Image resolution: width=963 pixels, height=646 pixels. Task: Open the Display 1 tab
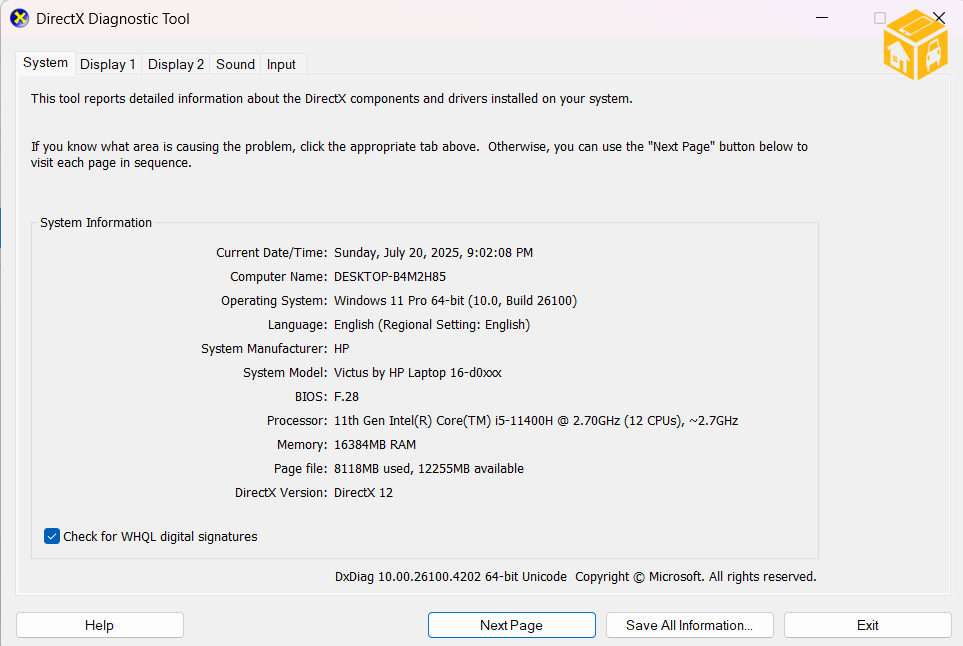(x=108, y=64)
